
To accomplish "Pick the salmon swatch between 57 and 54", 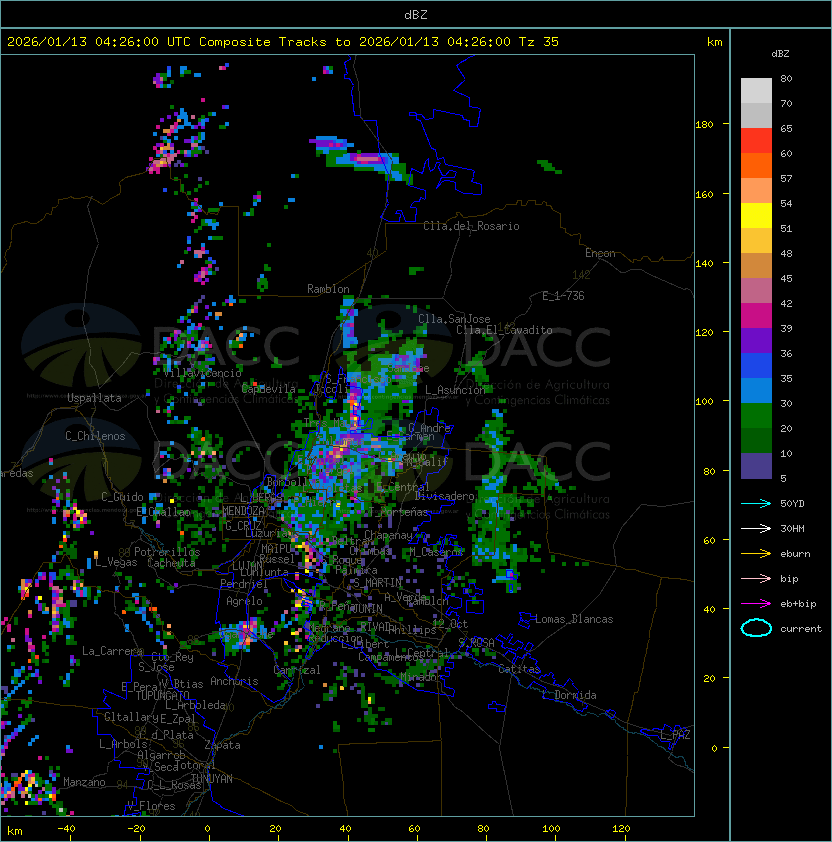I will (x=756, y=191).
